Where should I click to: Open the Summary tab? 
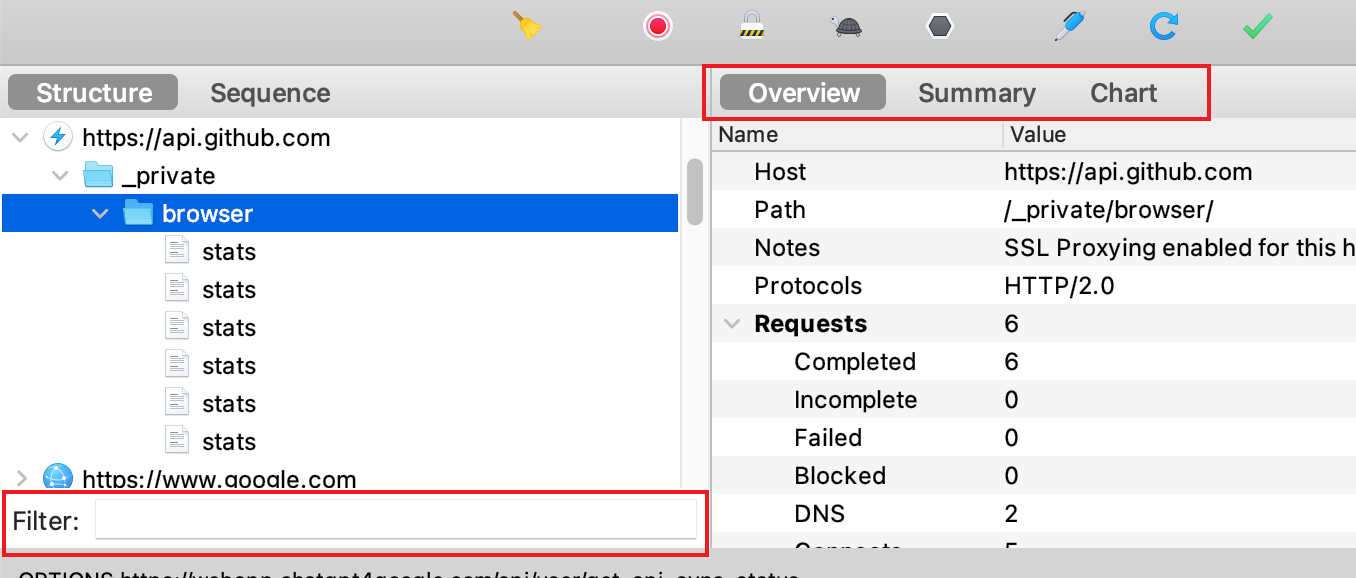pos(976,93)
